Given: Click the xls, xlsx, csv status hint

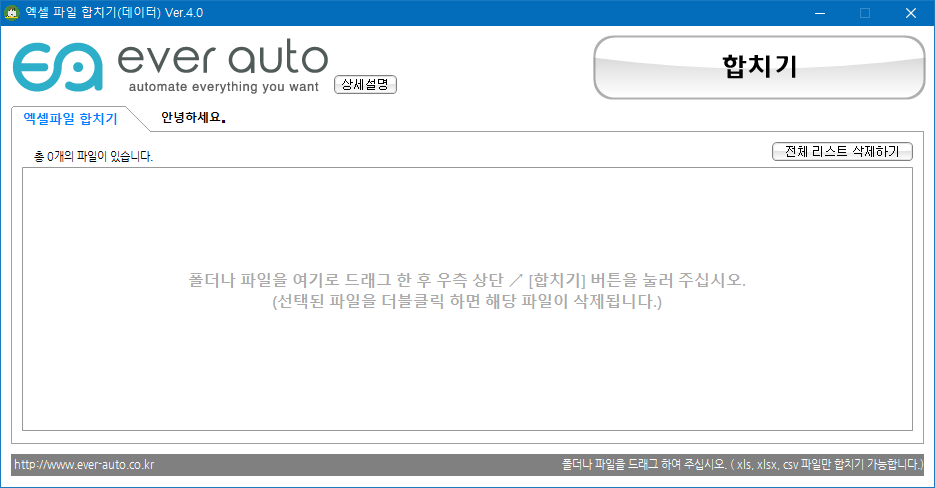Looking at the screenshot, I should click(x=742, y=464).
